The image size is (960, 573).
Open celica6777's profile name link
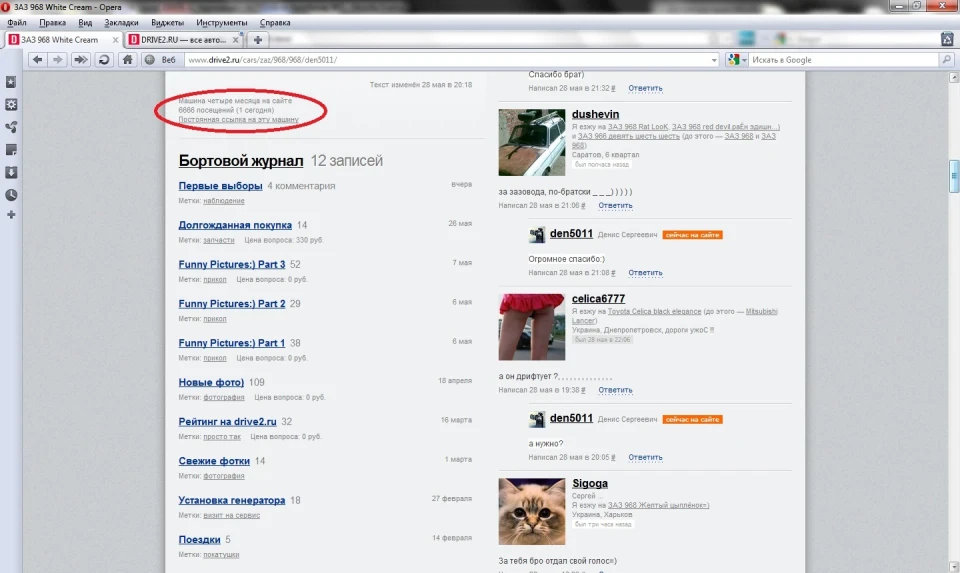[x=598, y=299]
